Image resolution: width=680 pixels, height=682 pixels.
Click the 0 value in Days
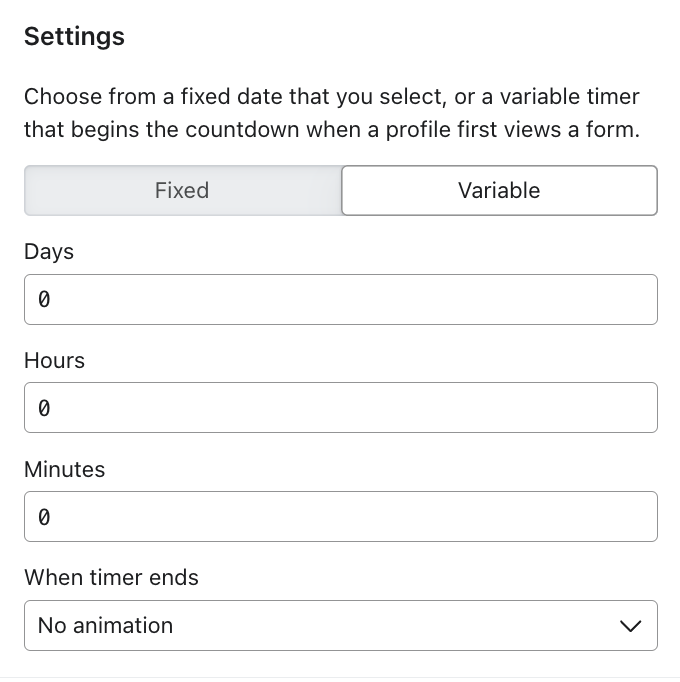[x=44, y=300]
